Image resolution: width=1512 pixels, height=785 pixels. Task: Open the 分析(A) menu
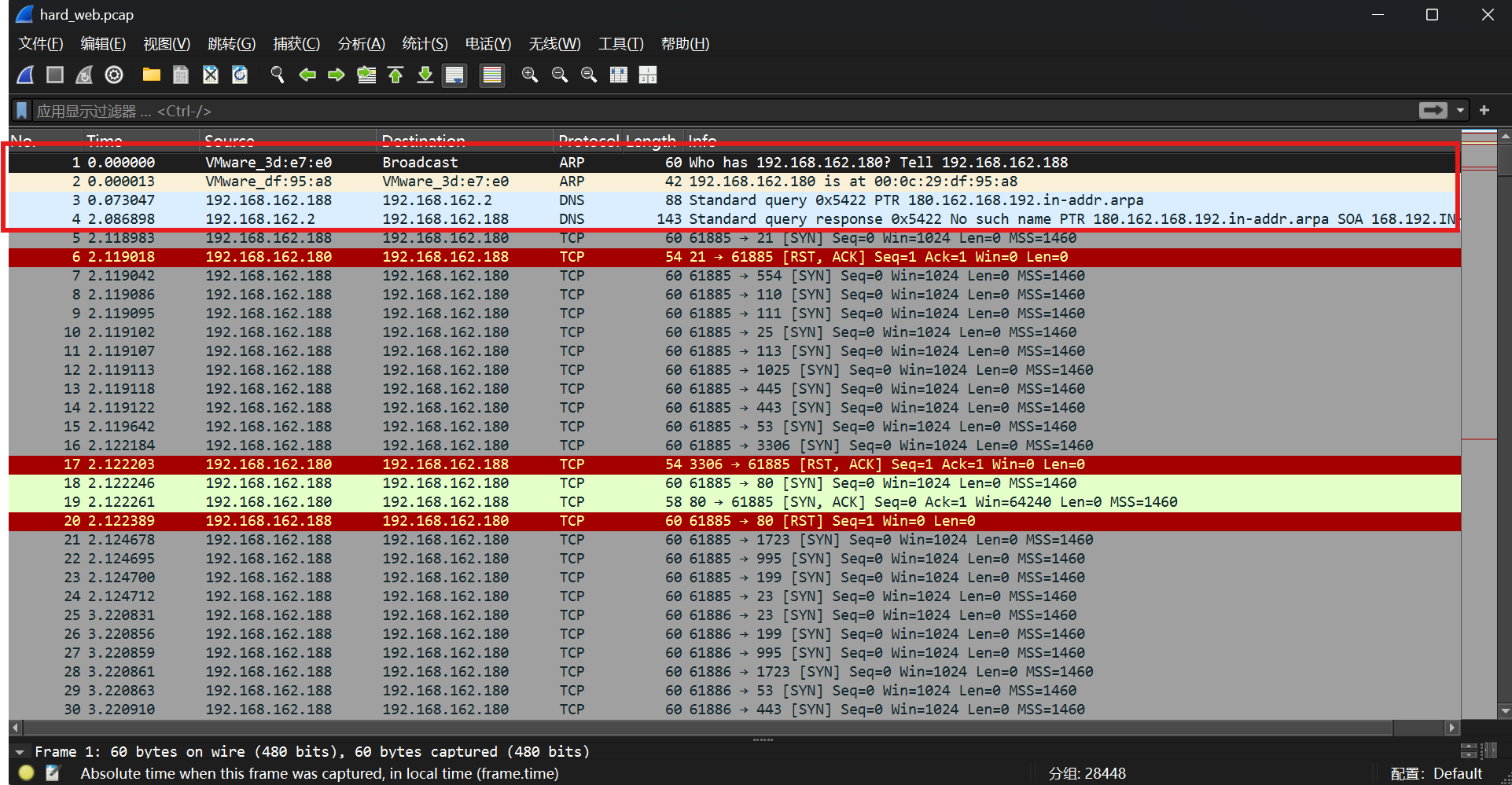[362, 44]
